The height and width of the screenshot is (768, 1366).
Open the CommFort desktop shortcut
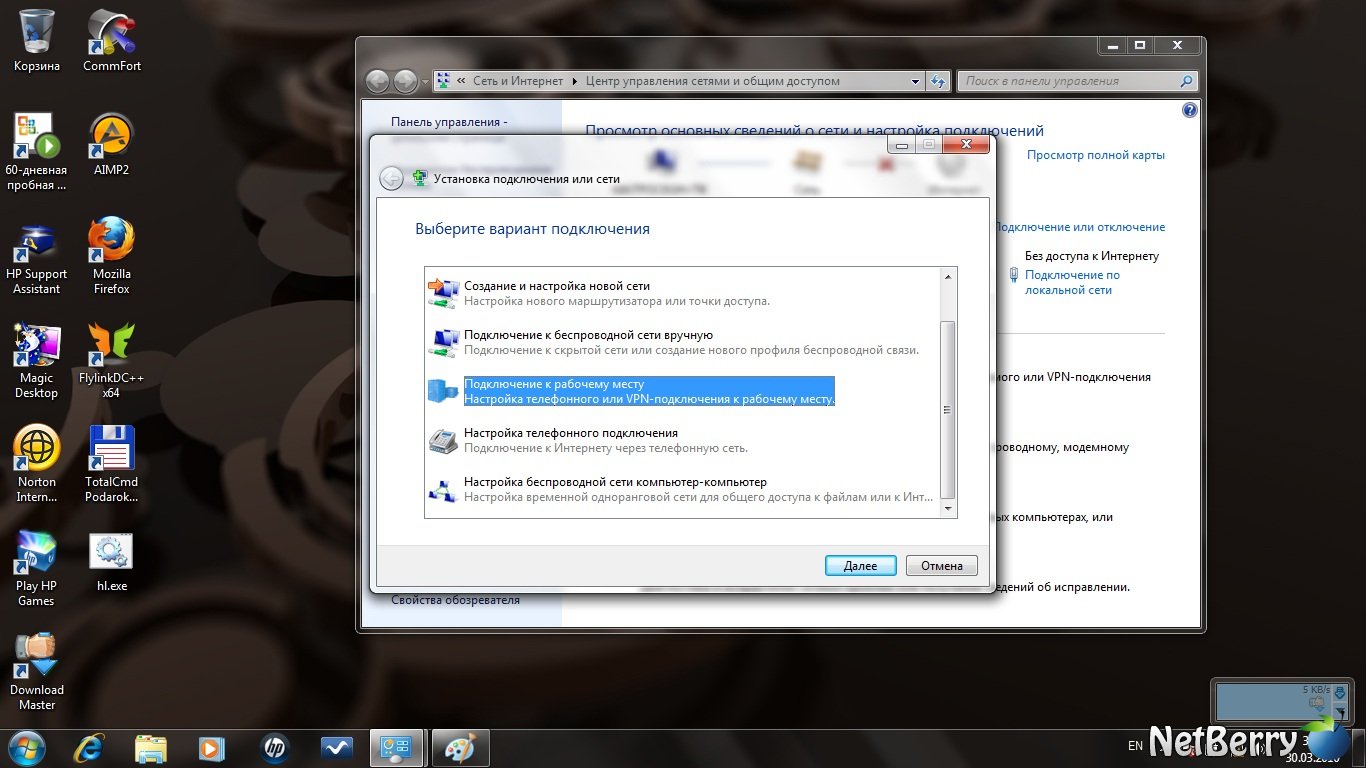112,41
